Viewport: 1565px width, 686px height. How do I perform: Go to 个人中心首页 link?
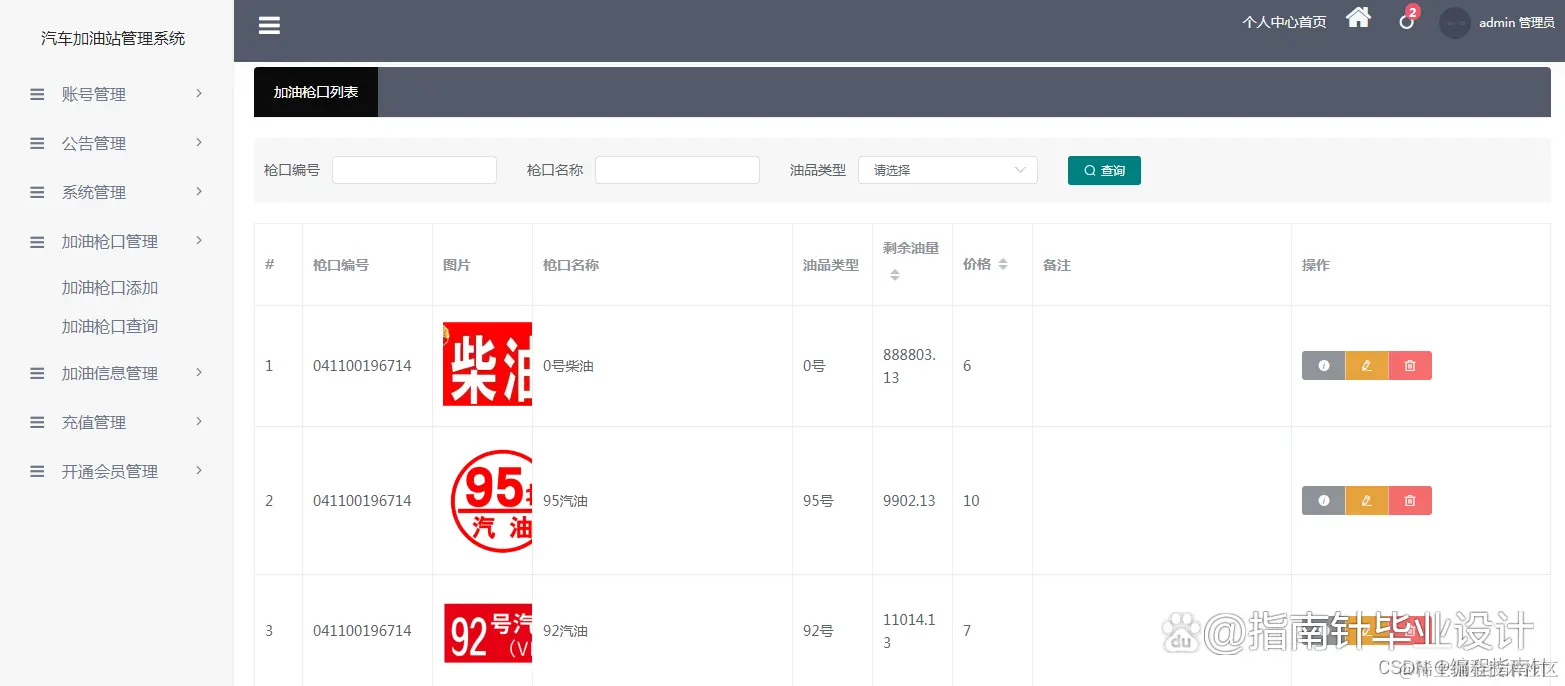point(1284,22)
